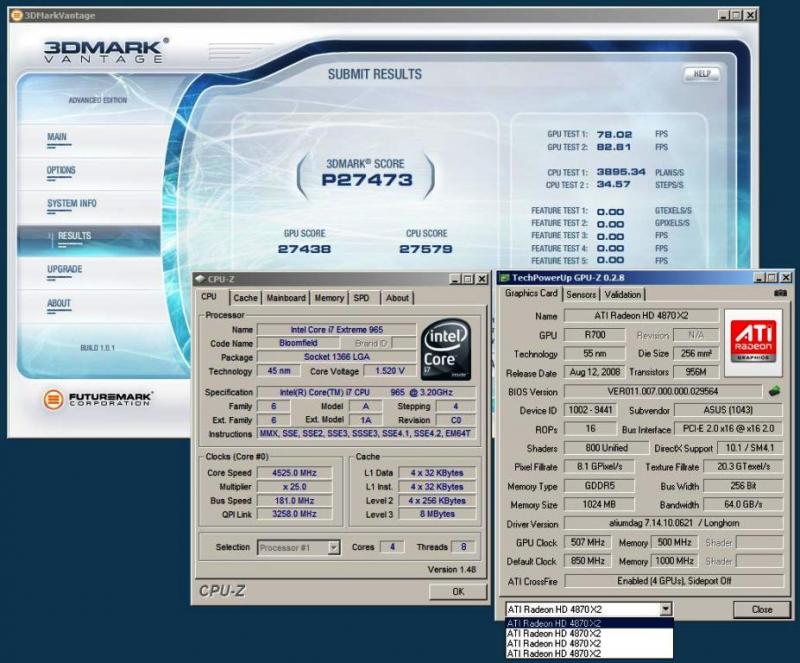Click the CPU-Z title bar icon
Screen dimensions: 800x663
(x=201, y=279)
